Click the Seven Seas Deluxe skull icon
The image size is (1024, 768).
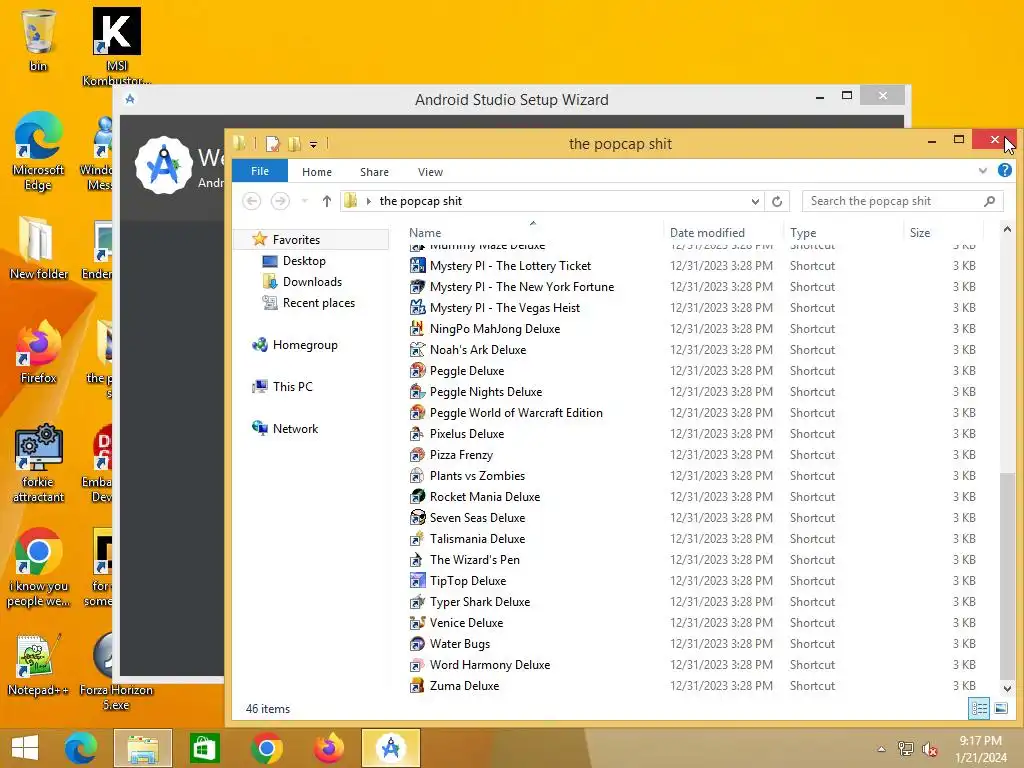[417, 518]
